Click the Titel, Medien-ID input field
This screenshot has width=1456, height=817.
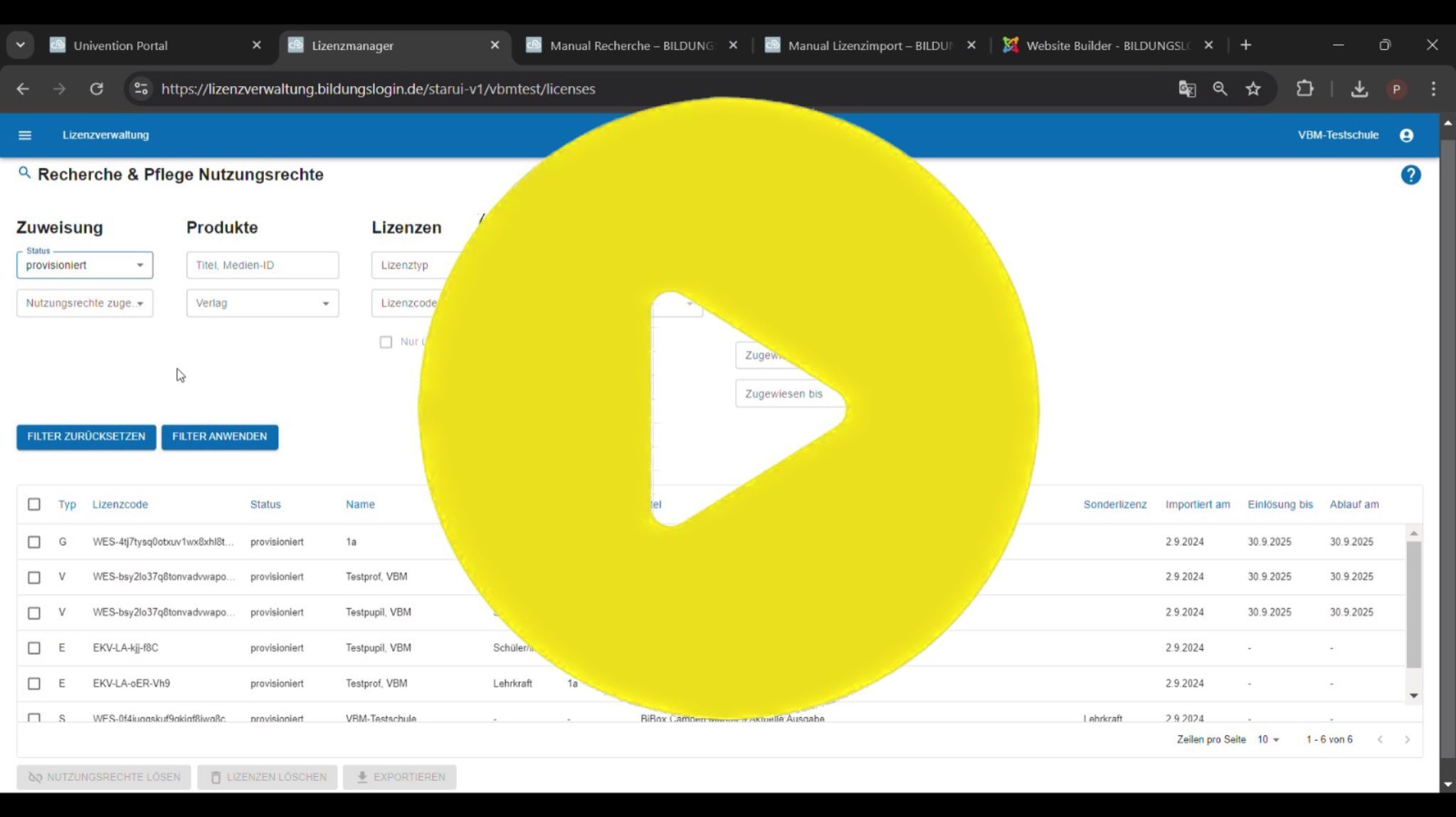262,265
